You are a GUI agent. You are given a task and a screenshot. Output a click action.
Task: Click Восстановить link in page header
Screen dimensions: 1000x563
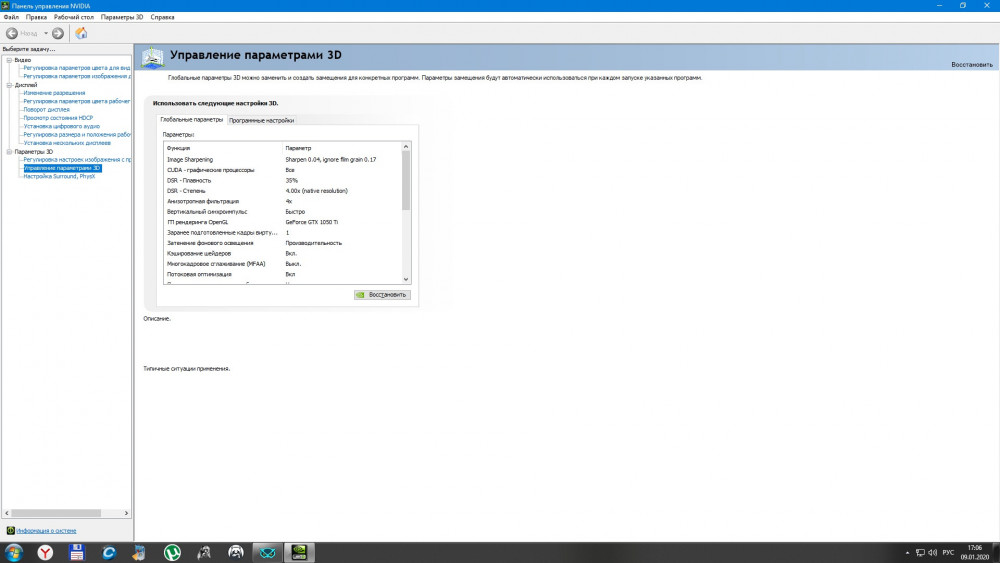971,64
